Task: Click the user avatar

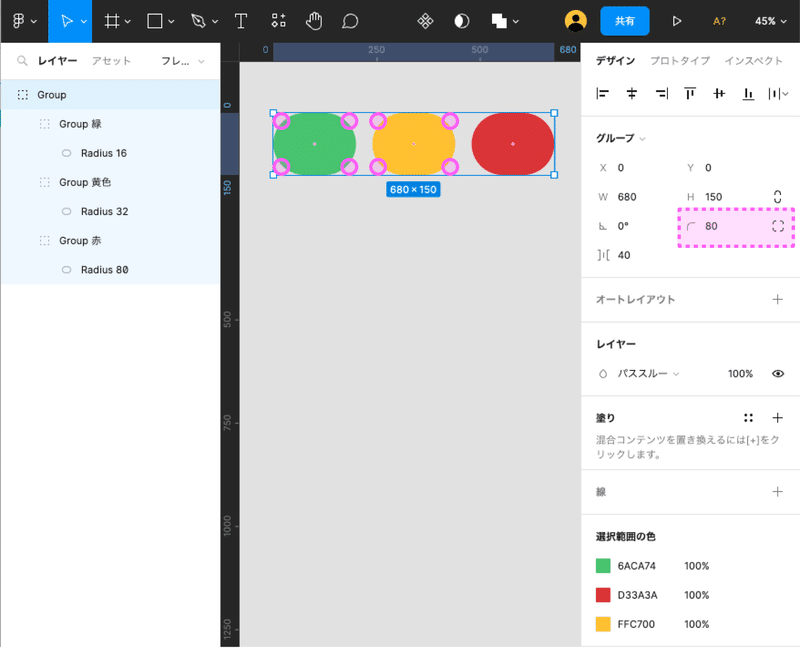Action: pyautogui.click(x=576, y=21)
